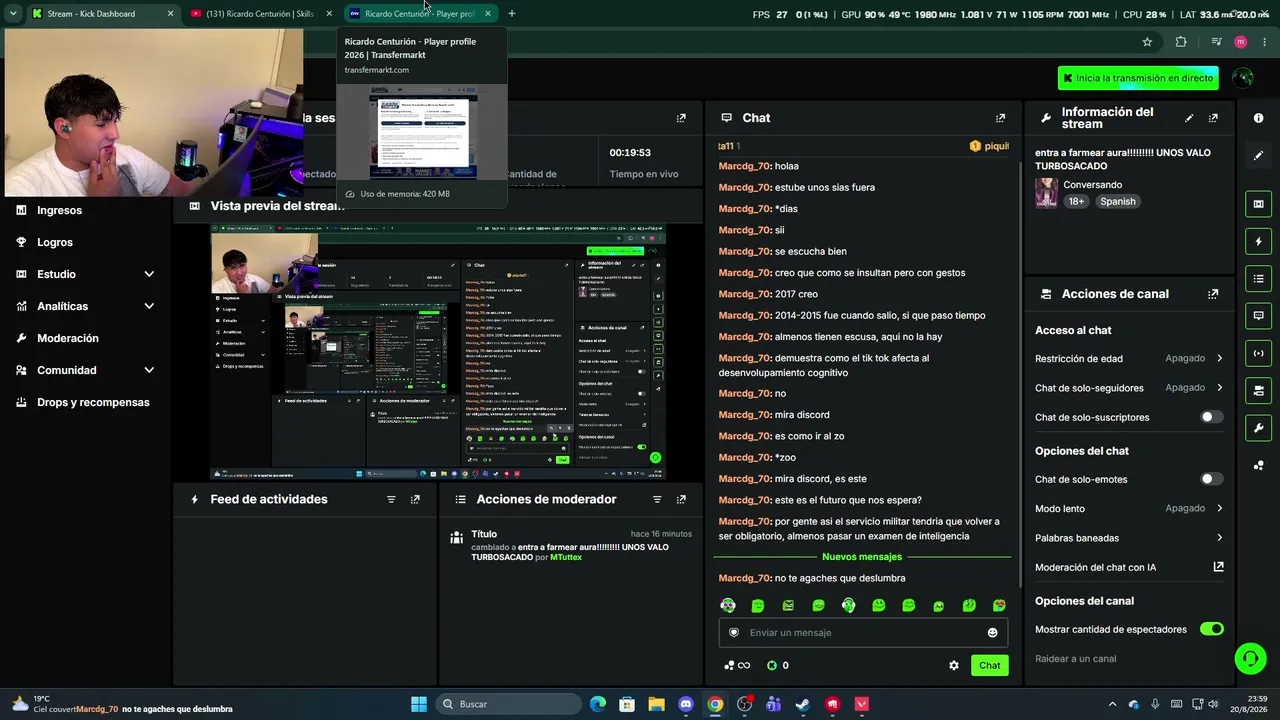Edit stream info with the pencil icon in panel header

click(1189, 118)
